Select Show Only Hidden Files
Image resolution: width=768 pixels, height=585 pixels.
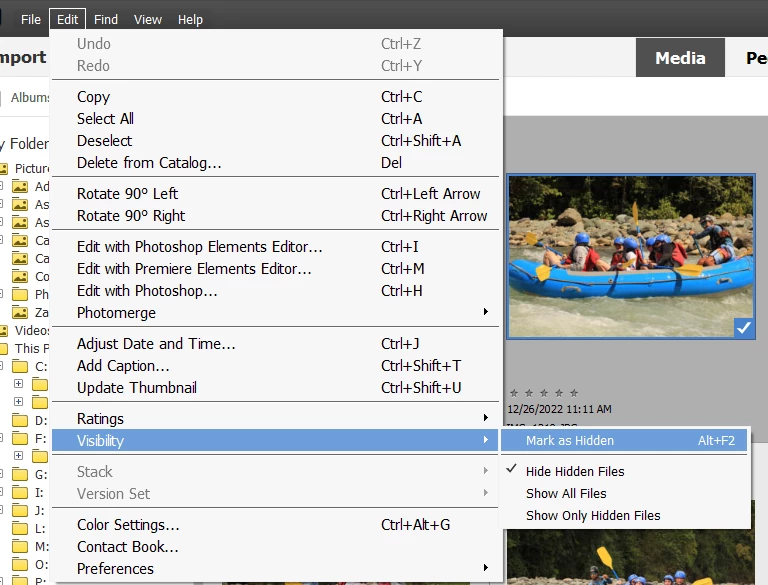(x=624, y=515)
